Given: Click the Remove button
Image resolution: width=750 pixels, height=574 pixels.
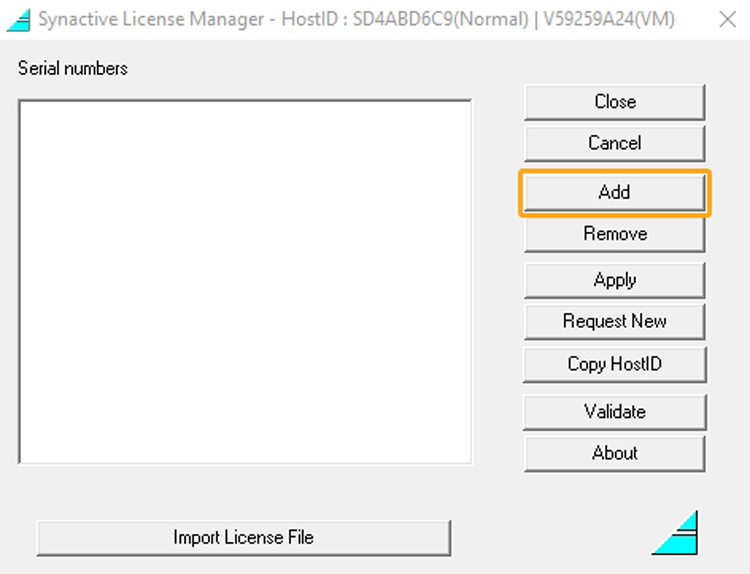Looking at the screenshot, I should pyautogui.click(x=615, y=234).
